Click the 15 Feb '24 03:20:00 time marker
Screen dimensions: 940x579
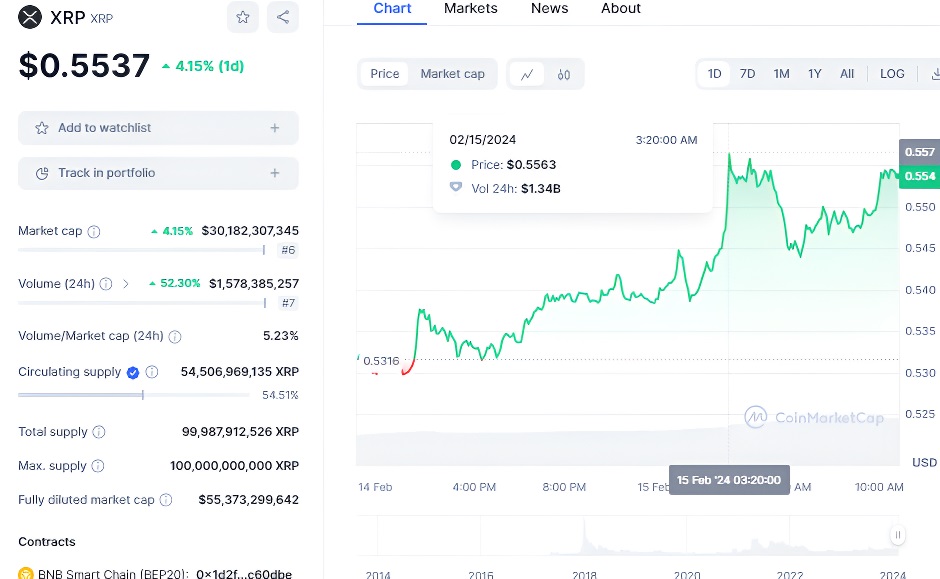click(x=729, y=480)
